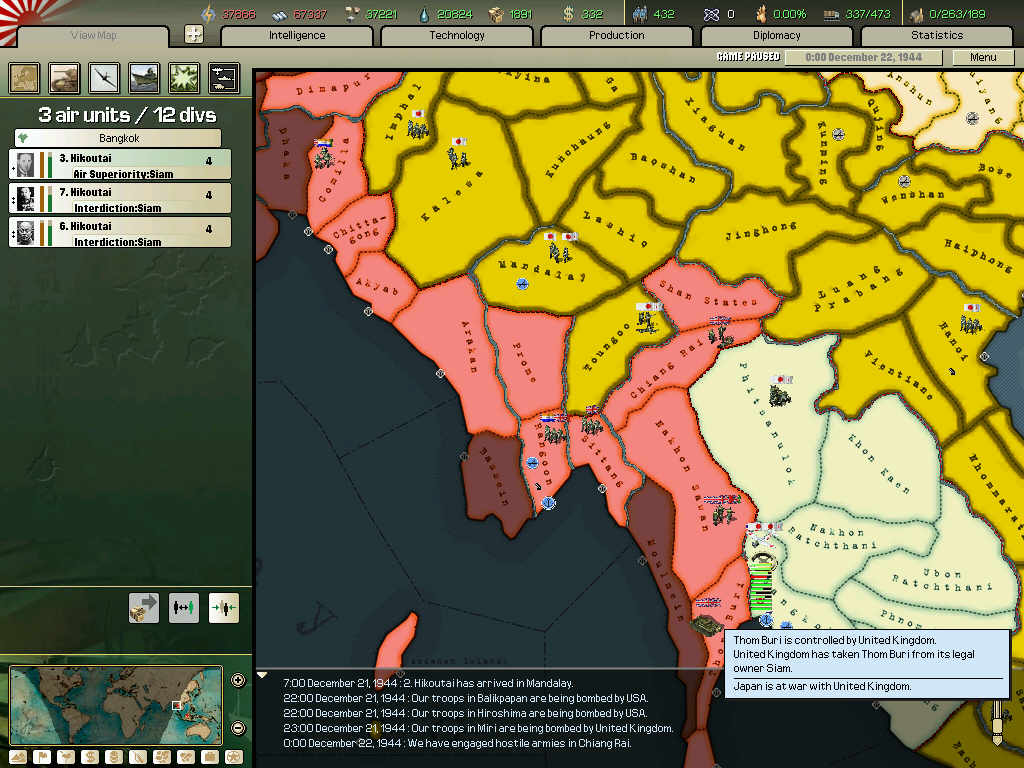Open the province map portrait icon
1024x768 pixels.
[x=24, y=78]
